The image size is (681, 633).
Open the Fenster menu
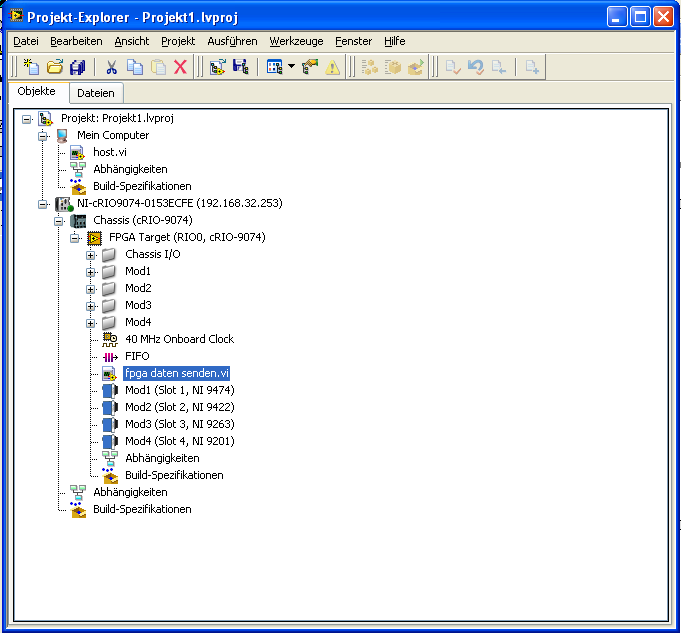(x=354, y=41)
